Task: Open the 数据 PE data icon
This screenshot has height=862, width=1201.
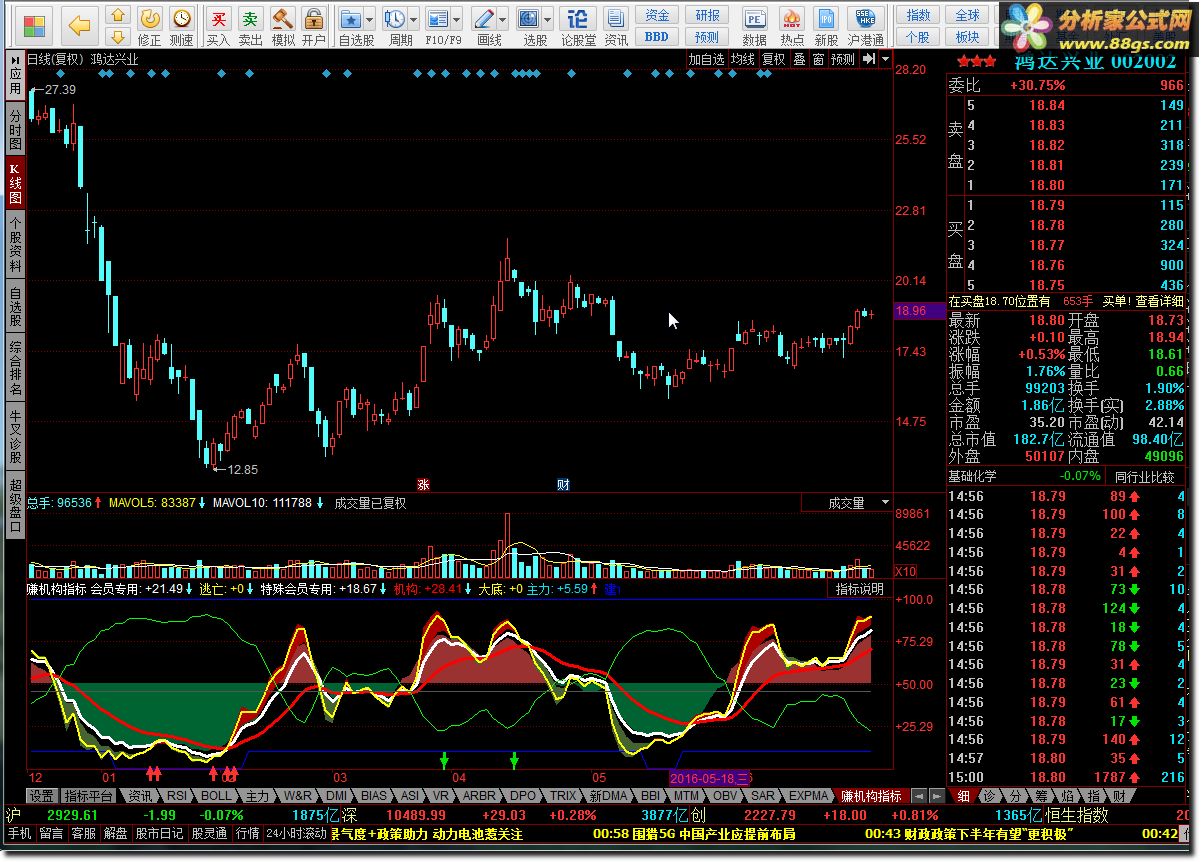Action: [755, 26]
